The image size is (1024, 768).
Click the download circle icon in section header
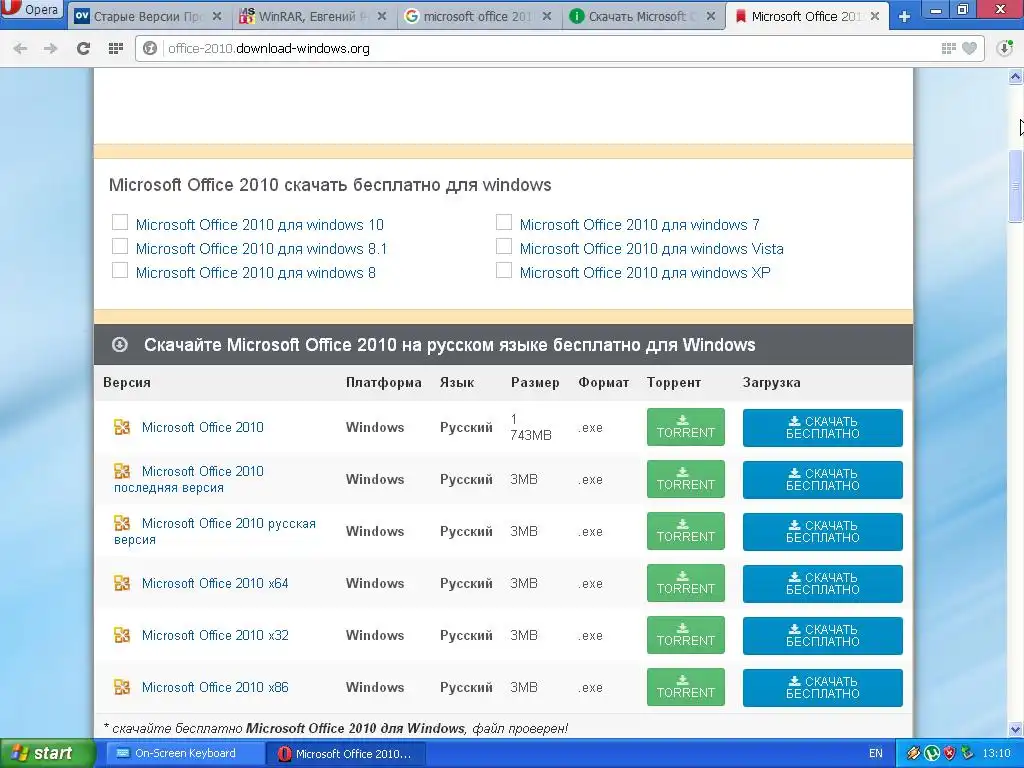click(x=120, y=344)
